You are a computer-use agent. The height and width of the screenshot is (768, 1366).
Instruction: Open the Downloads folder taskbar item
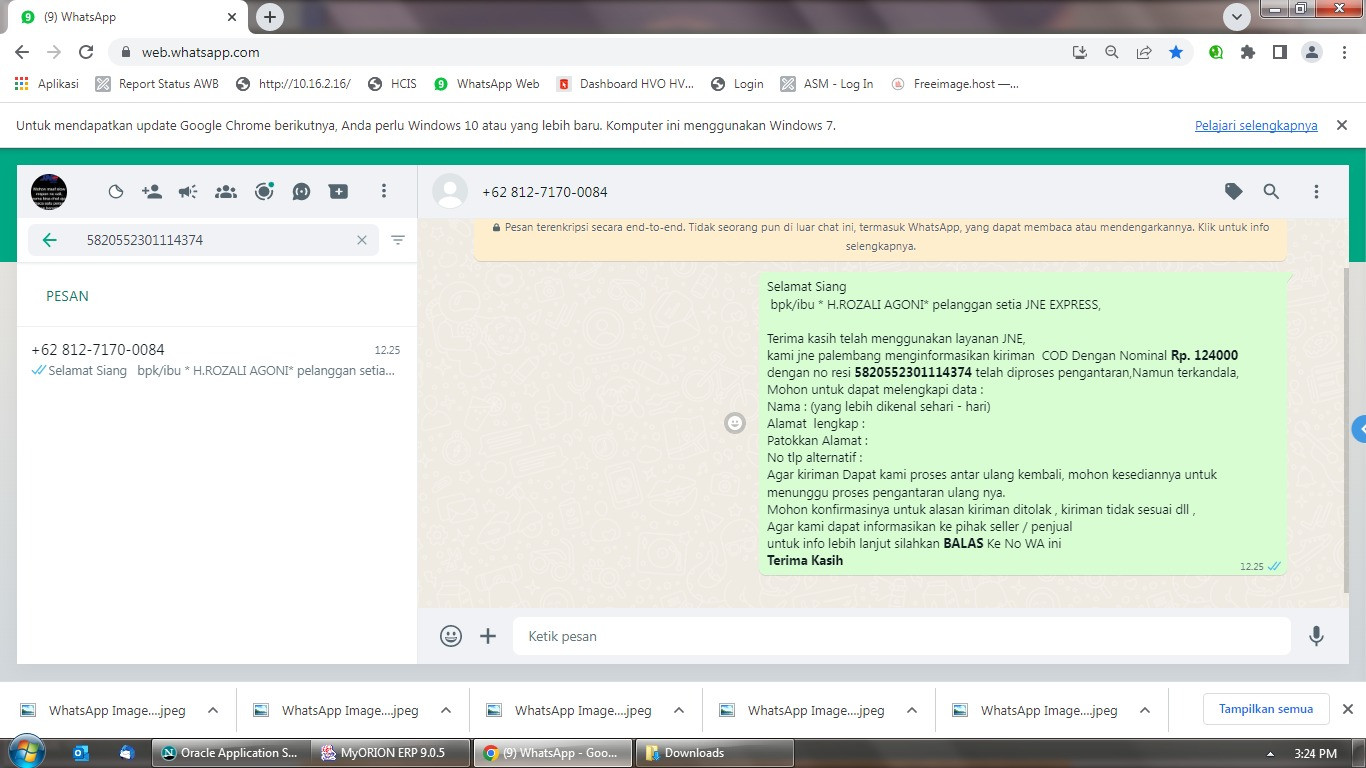click(714, 753)
